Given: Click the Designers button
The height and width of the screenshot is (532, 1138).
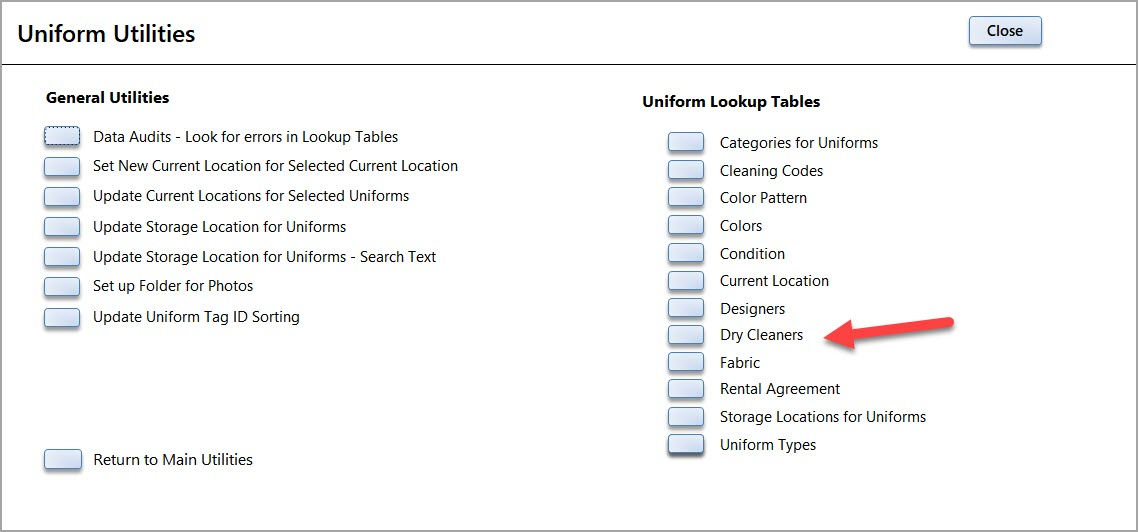Looking at the screenshot, I should pyautogui.click(x=686, y=309).
